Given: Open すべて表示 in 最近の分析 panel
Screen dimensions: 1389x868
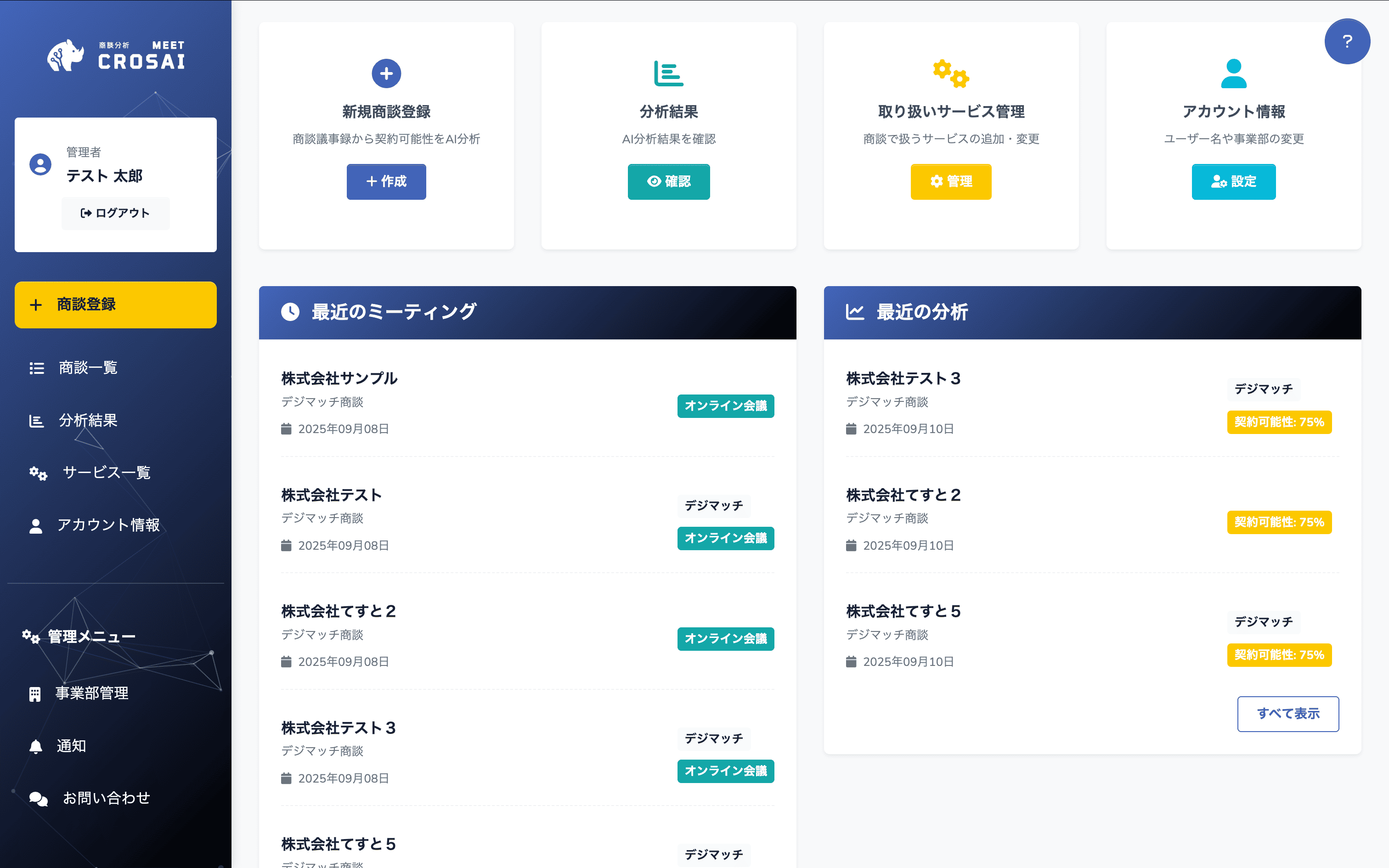Looking at the screenshot, I should 1288,714.
